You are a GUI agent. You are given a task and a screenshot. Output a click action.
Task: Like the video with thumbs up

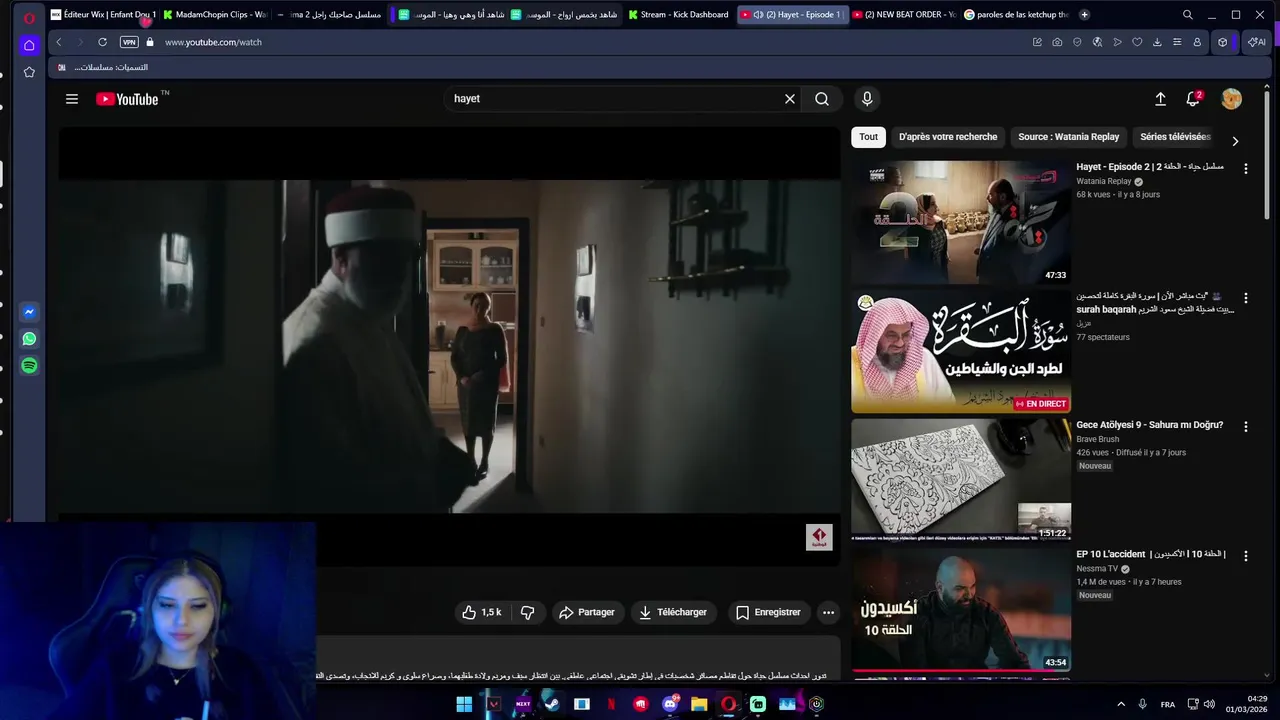481,612
